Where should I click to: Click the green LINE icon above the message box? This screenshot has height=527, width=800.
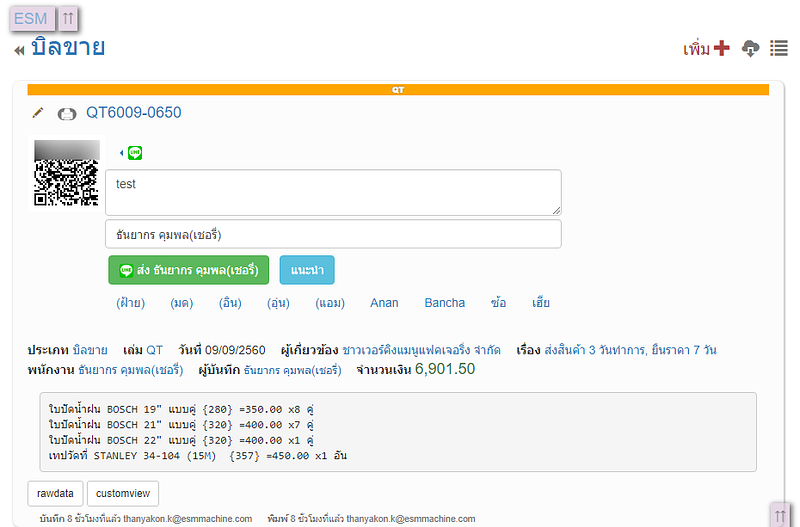coord(134,153)
